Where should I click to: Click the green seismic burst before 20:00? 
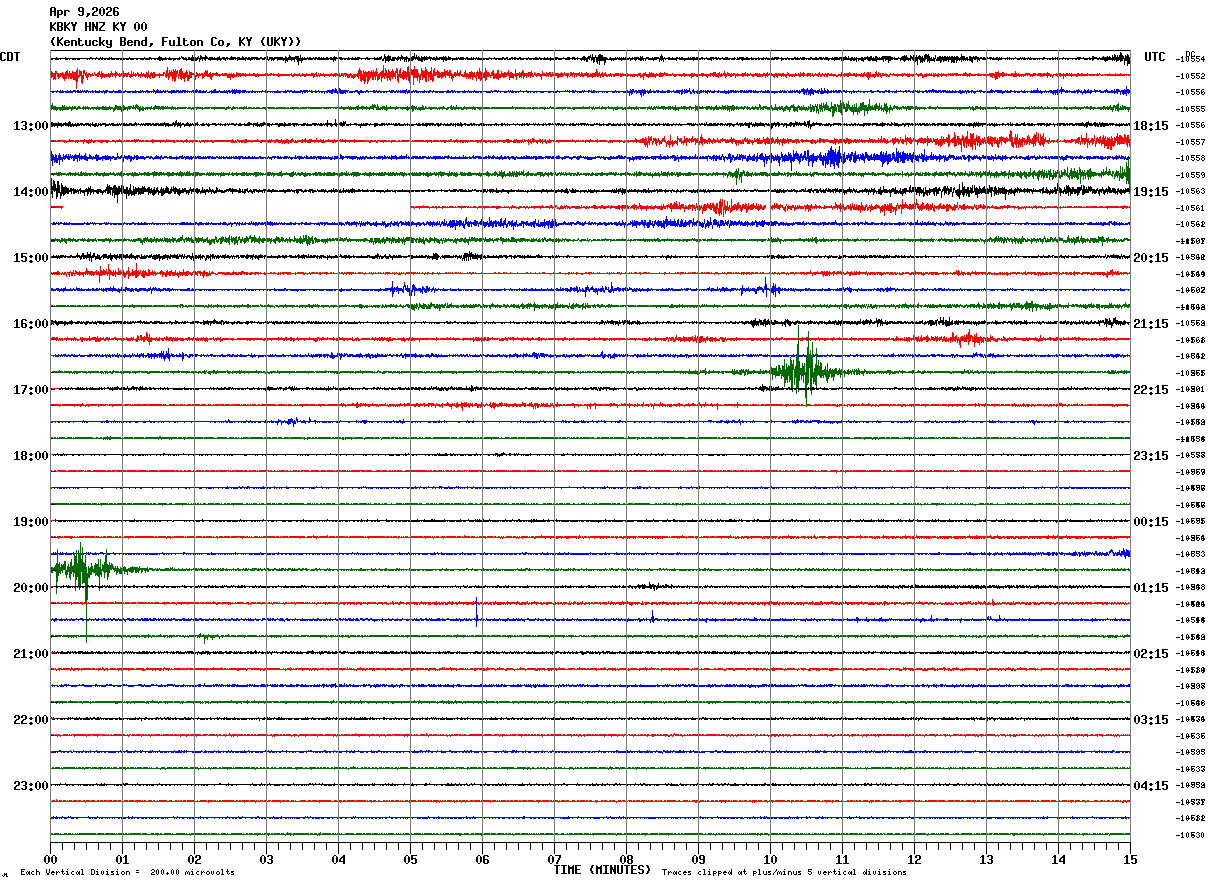(86, 572)
